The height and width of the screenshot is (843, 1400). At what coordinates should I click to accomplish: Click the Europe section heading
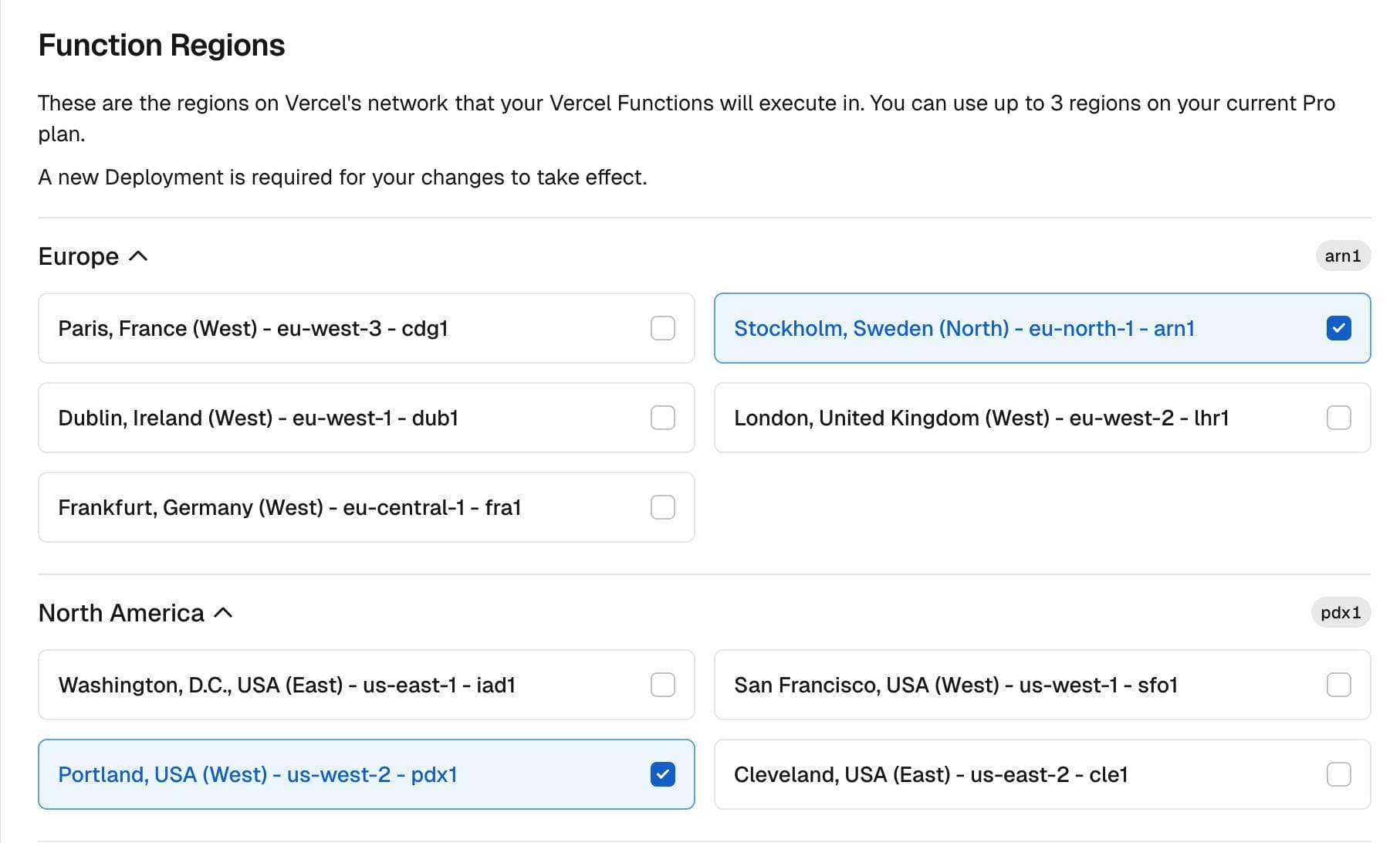click(79, 256)
